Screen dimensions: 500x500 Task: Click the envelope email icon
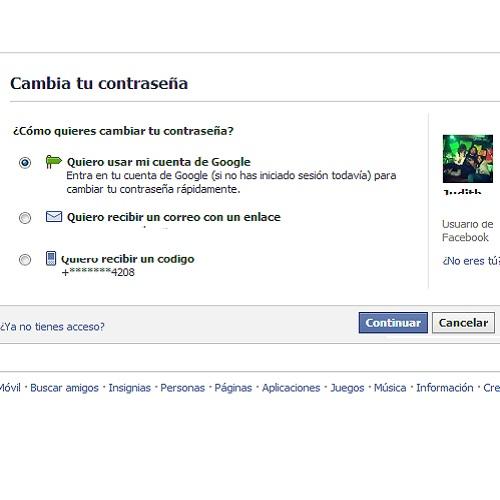(54, 217)
